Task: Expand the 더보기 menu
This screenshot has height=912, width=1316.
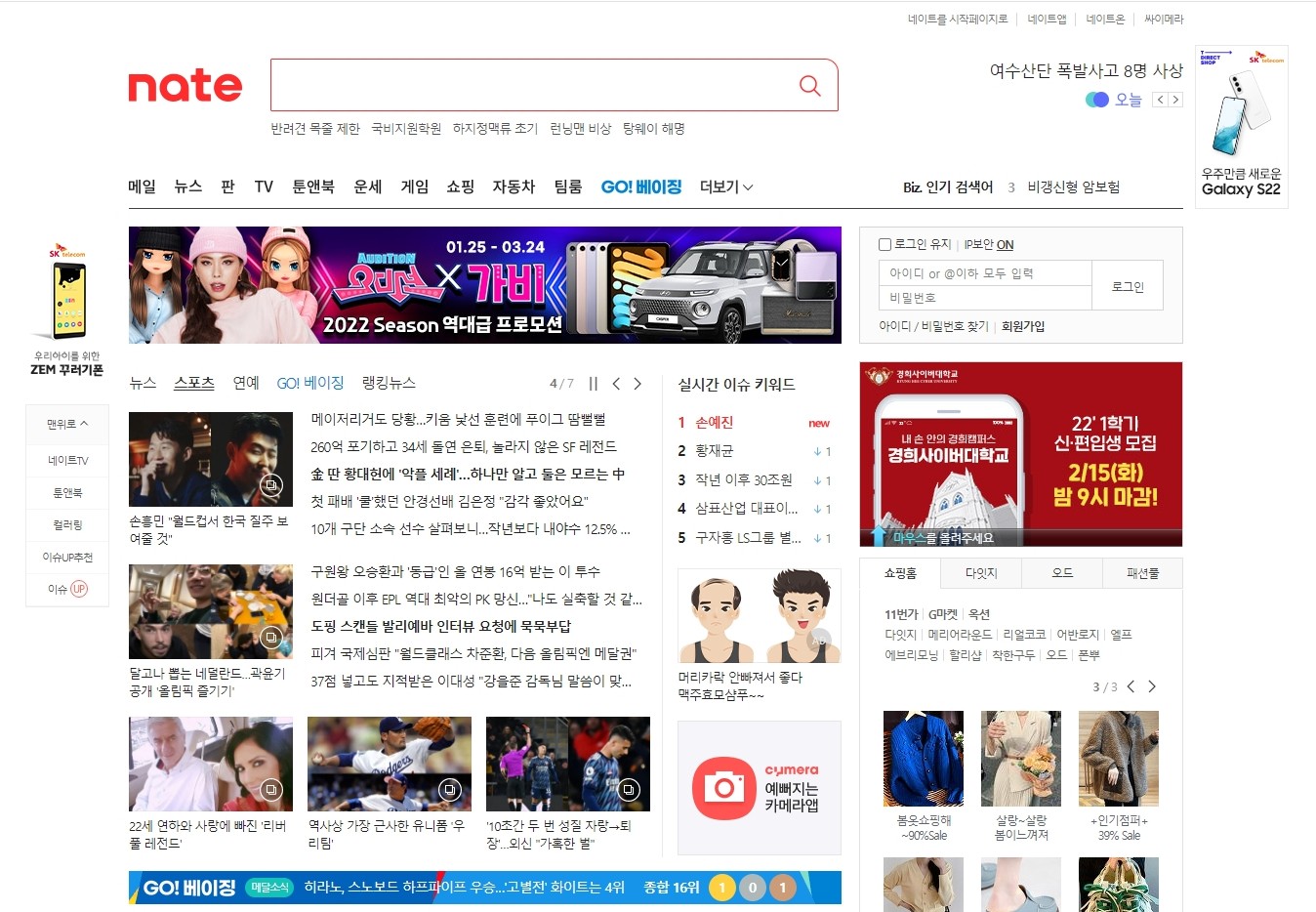Action: click(x=726, y=187)
